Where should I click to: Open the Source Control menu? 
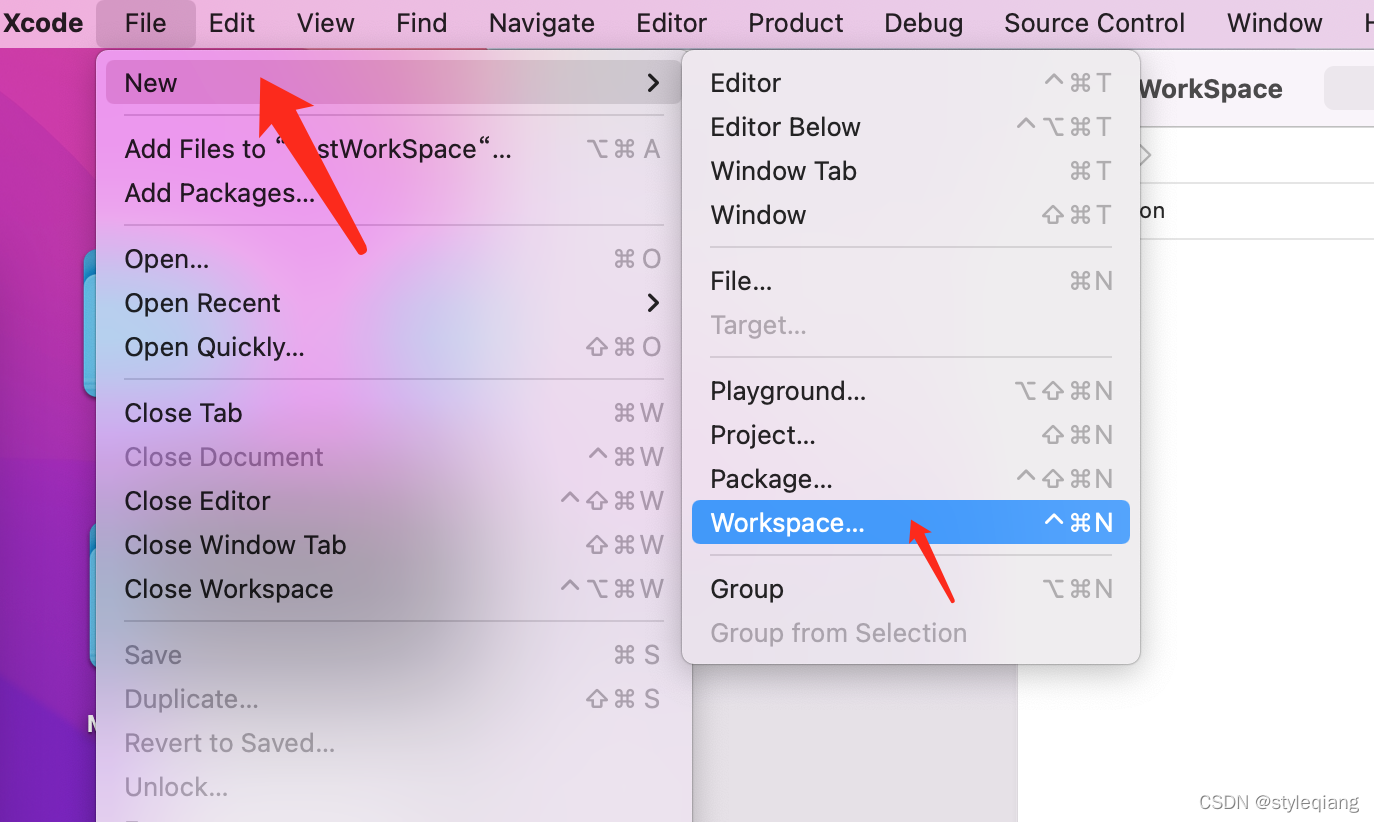(x=1095, y=23)
